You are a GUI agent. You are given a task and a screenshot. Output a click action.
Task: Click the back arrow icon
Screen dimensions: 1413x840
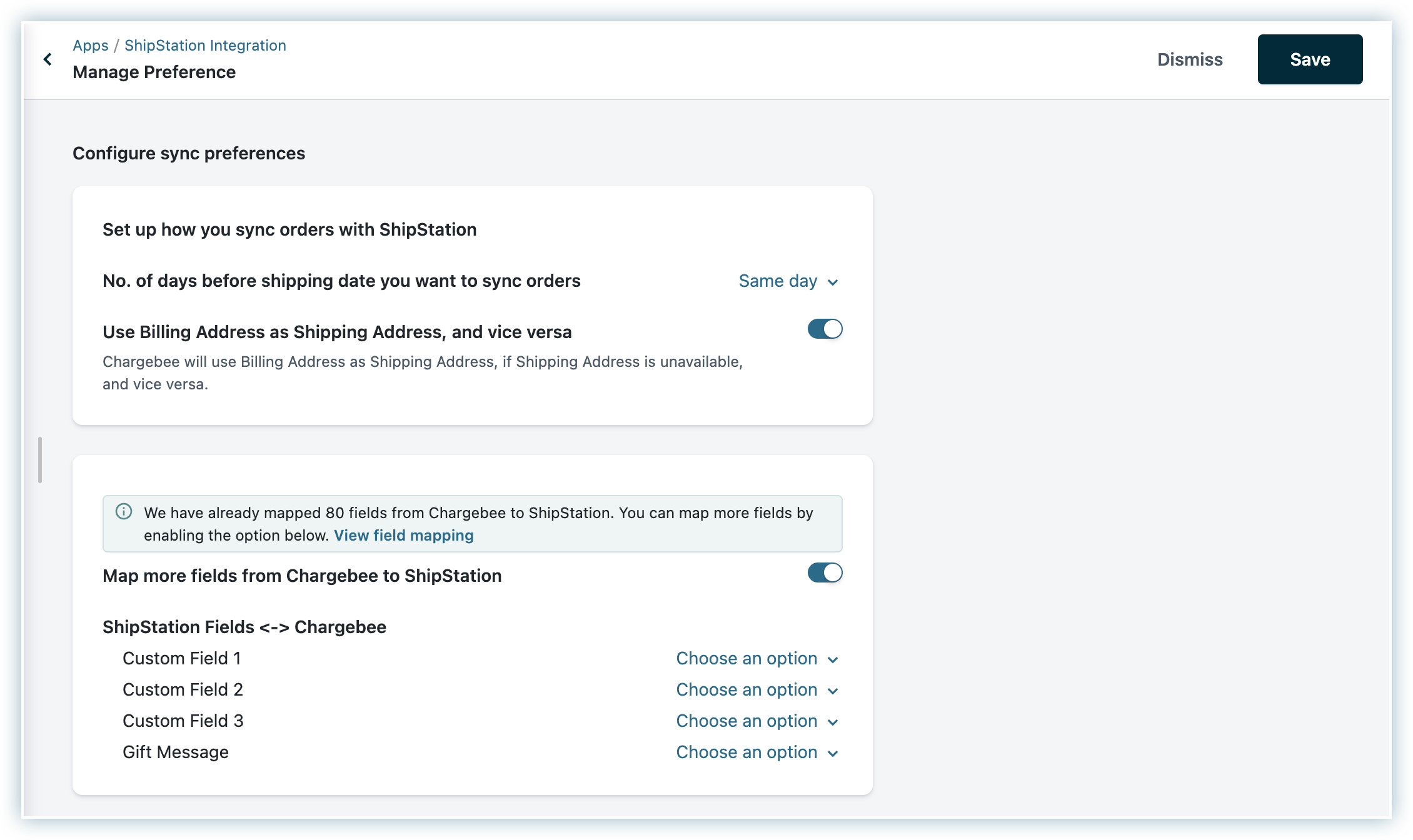[x=48, y=59]
